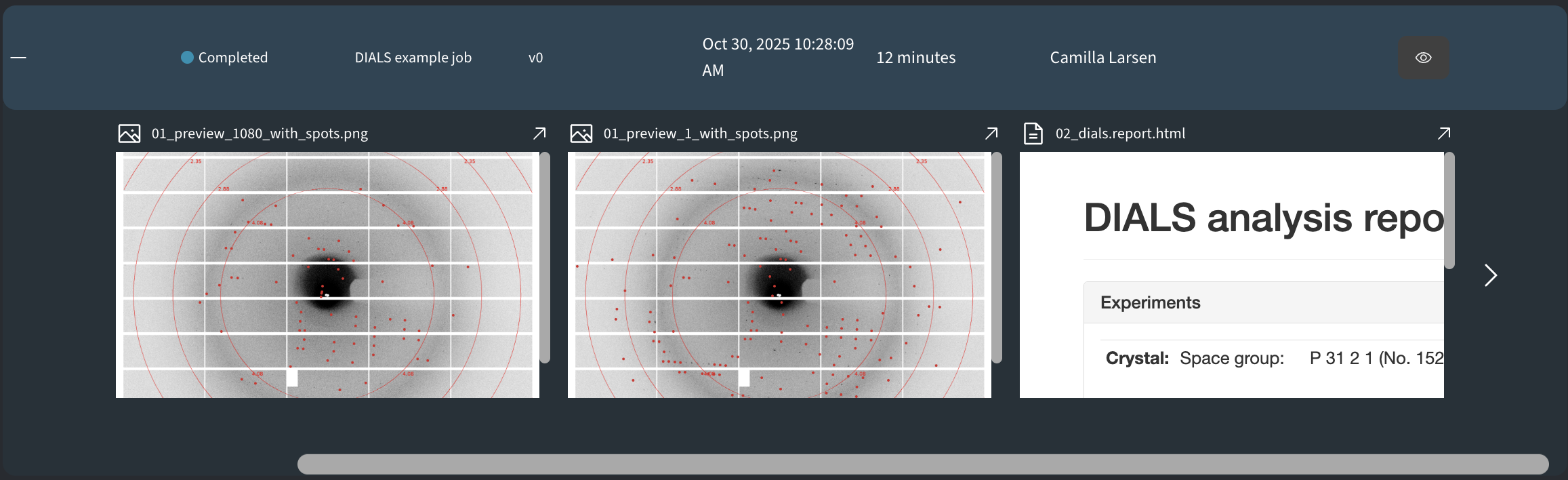Click the Oct 30, 2025 10:28:09 AM timestamp
The width and height of the screenshot is (1568, 480).
[778, 57]
